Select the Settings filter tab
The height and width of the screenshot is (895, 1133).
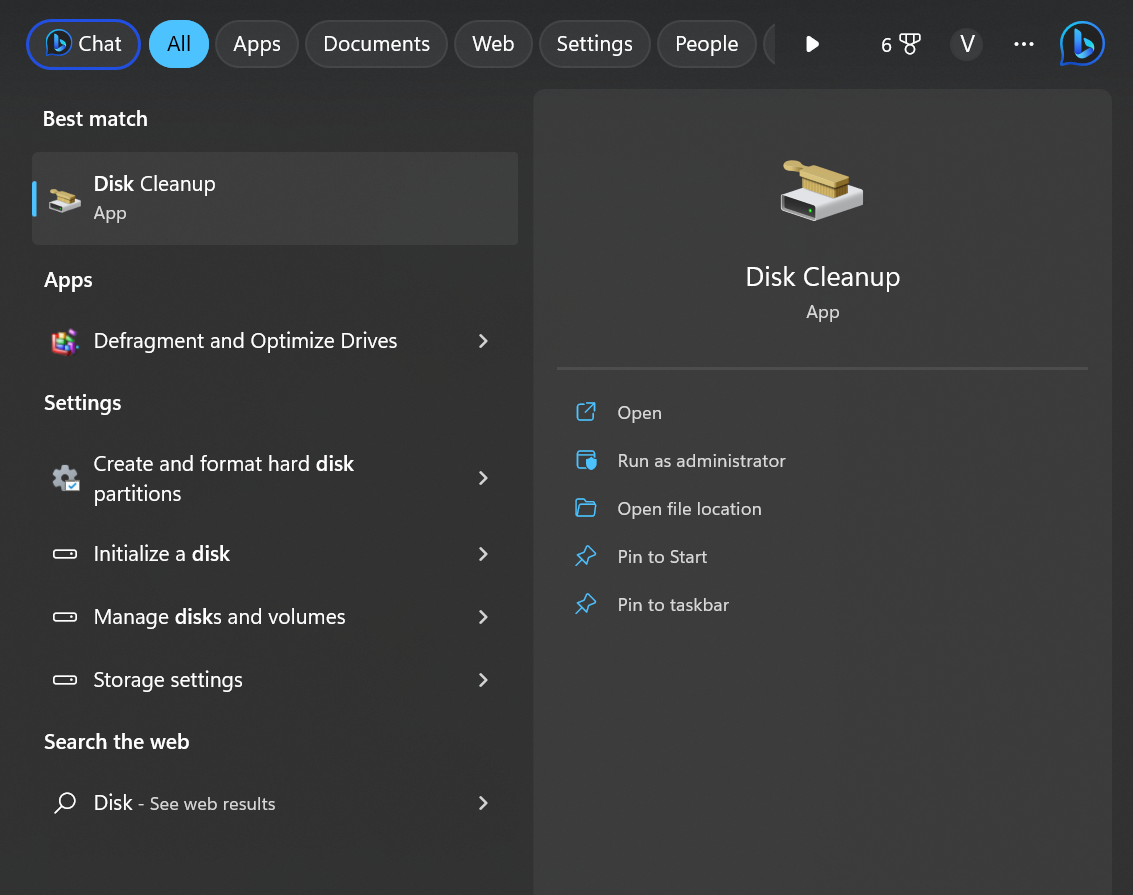click(x=594, y=44)
